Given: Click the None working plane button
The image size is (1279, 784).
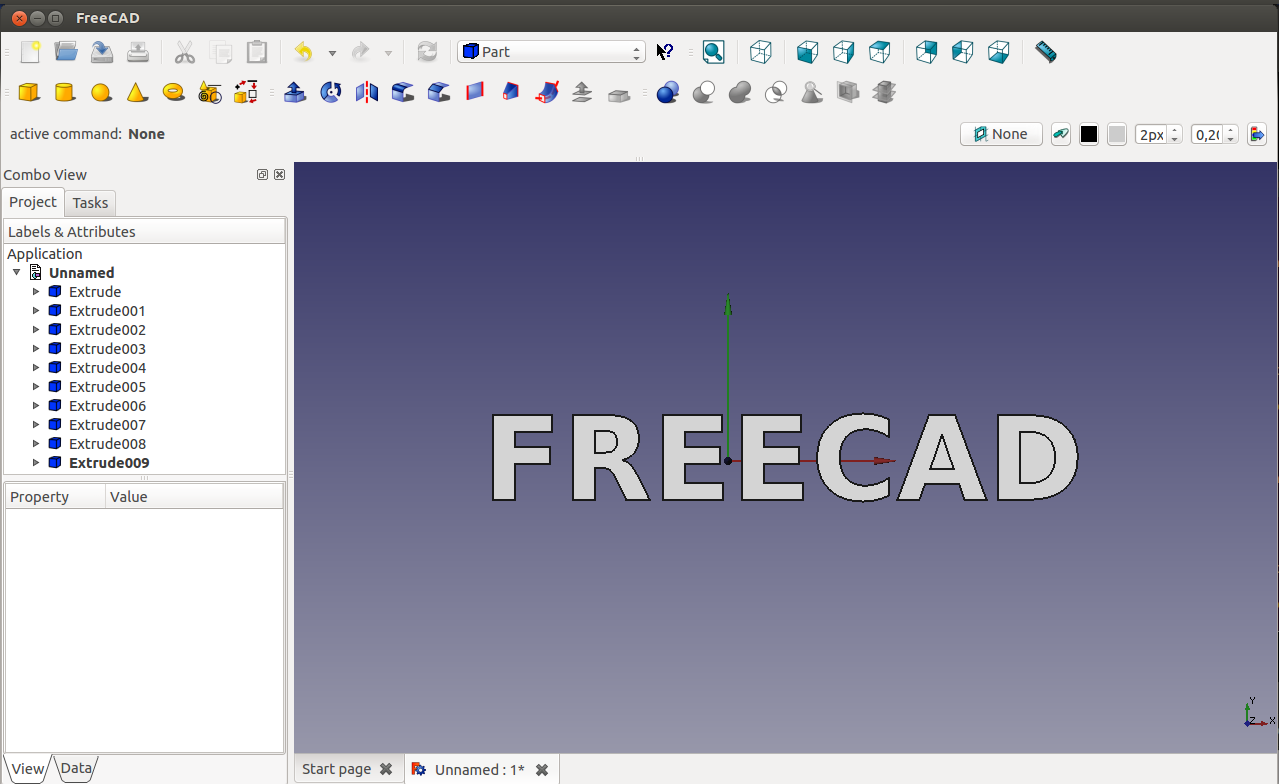Looking at the screenshot, I should pos(1001,134).
